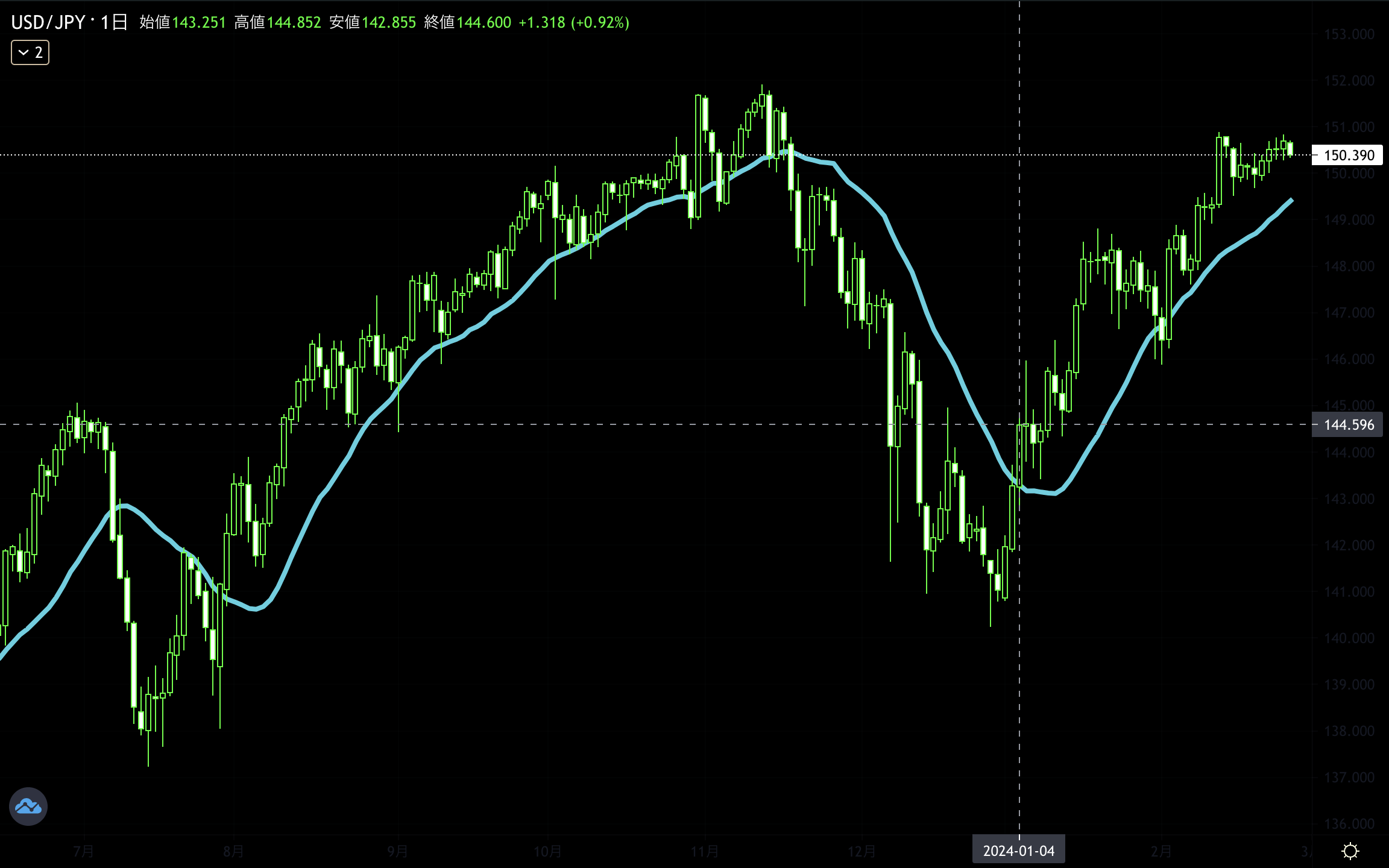Expand the collapsed indicators legend showing 2
Image resolution: width=1389 pixels, height=868 pixels.
30,52
